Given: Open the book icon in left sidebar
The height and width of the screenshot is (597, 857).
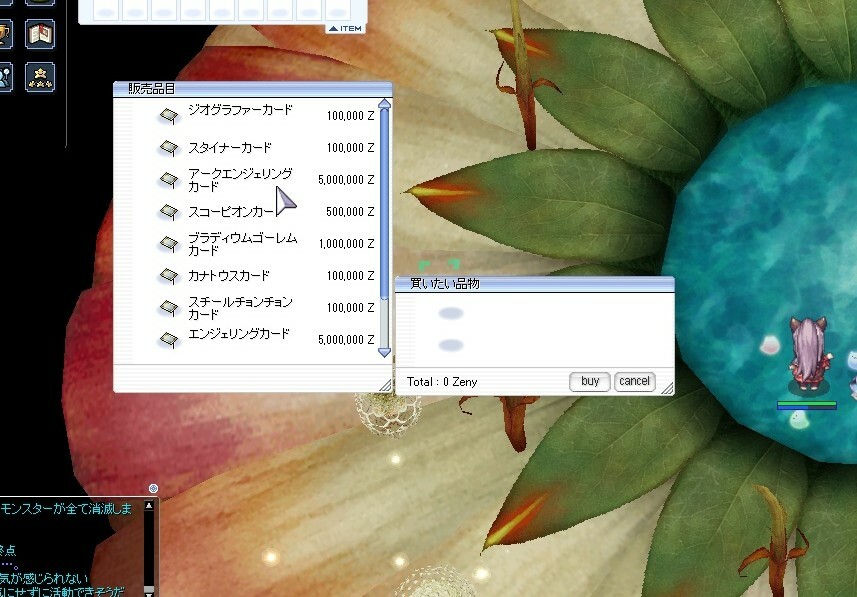Looking at the screenshot, I should coord(40,35).
